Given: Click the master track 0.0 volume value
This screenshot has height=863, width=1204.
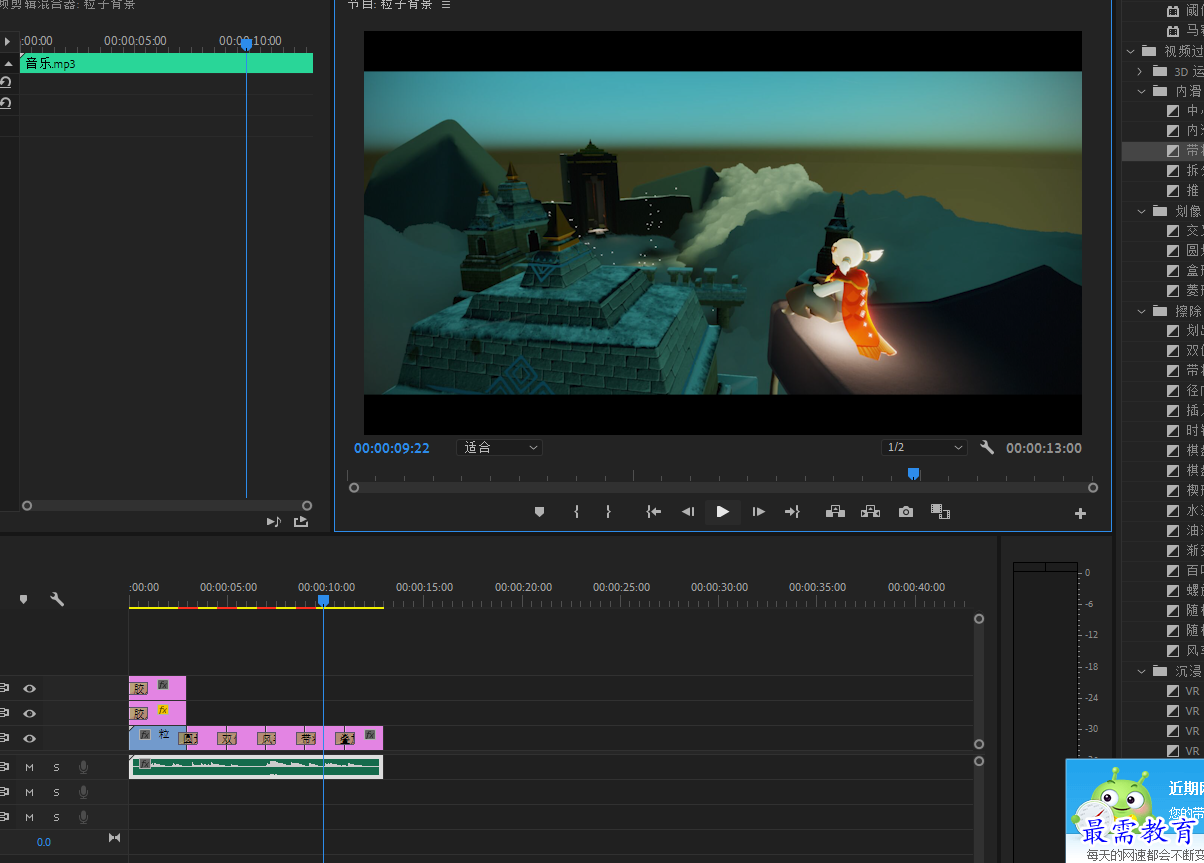Looking at the screenshot, I should (44, 842).
